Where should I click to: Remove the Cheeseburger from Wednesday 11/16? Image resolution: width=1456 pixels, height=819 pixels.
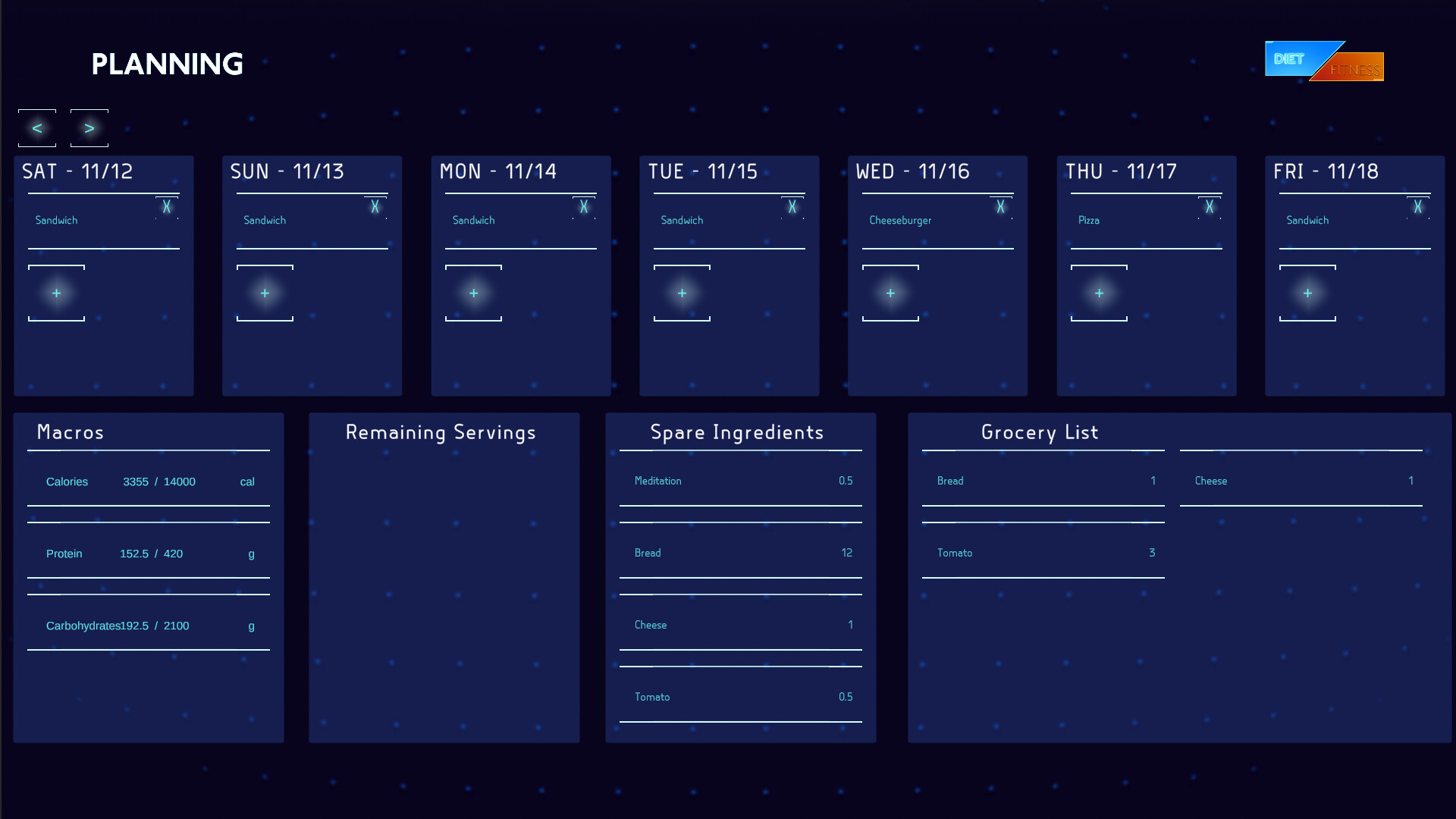[1000, 206]
